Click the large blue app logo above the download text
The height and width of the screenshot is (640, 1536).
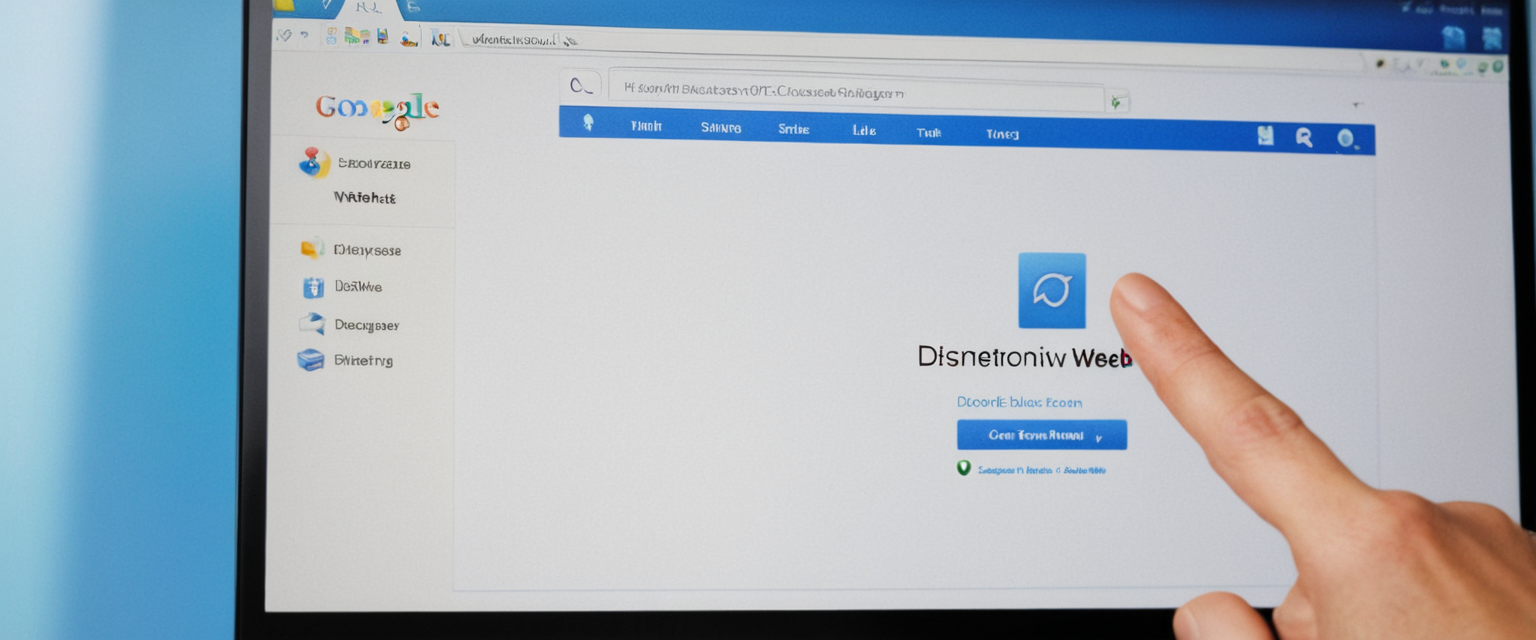point(1051,291)
